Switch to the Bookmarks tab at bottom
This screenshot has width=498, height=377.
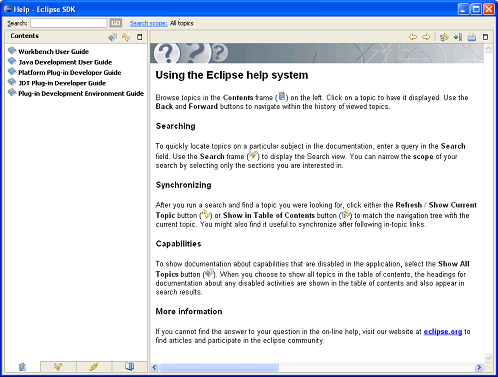point(130,367)
